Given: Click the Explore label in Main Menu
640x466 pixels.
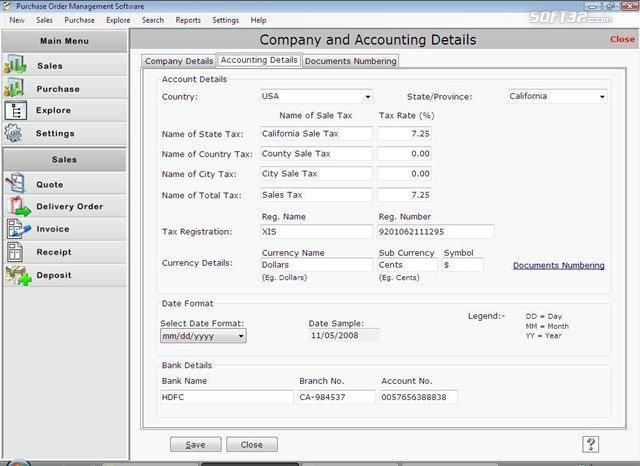Looking at the screenshot, I should pos(53,110).
